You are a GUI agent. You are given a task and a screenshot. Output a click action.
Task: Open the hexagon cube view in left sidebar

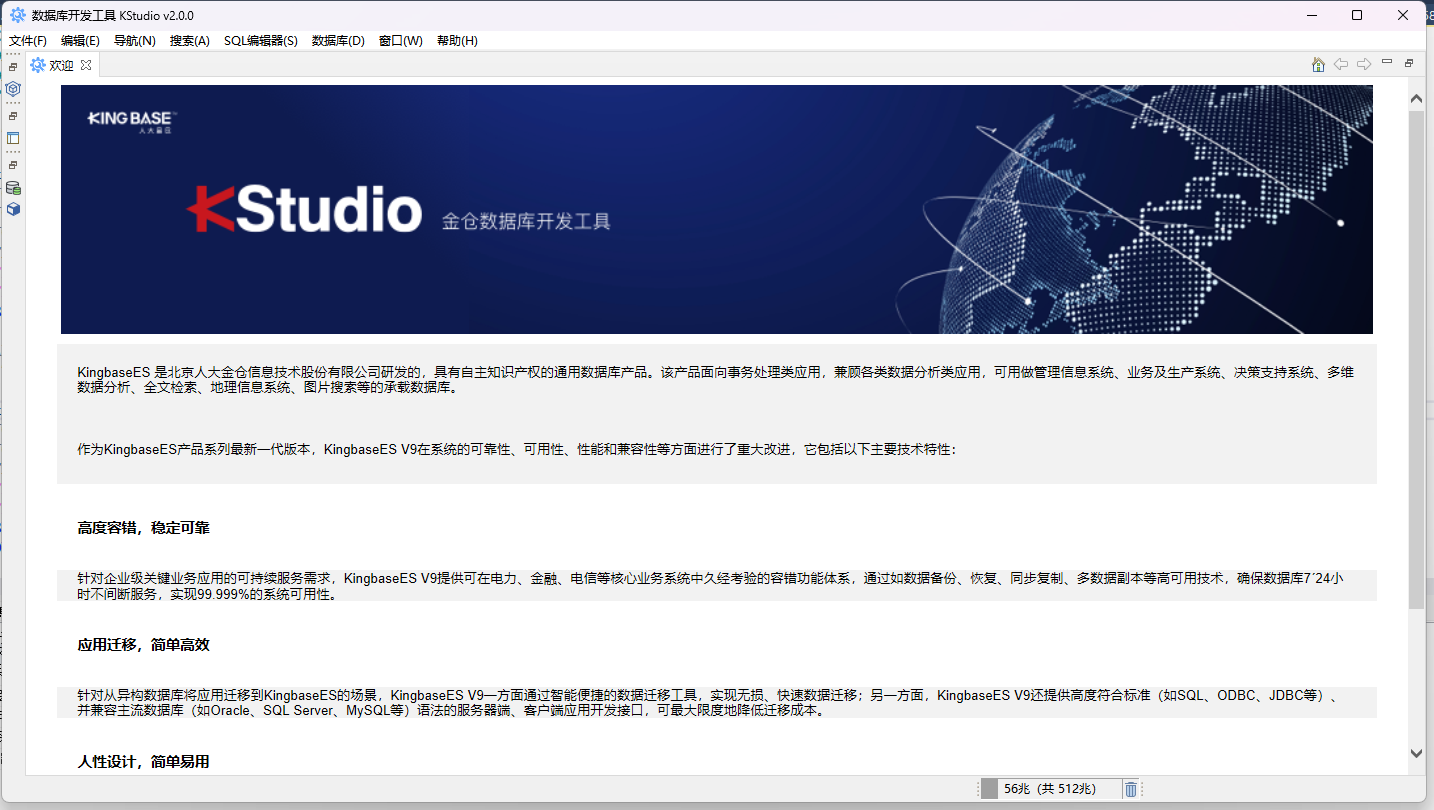(13, 89)
